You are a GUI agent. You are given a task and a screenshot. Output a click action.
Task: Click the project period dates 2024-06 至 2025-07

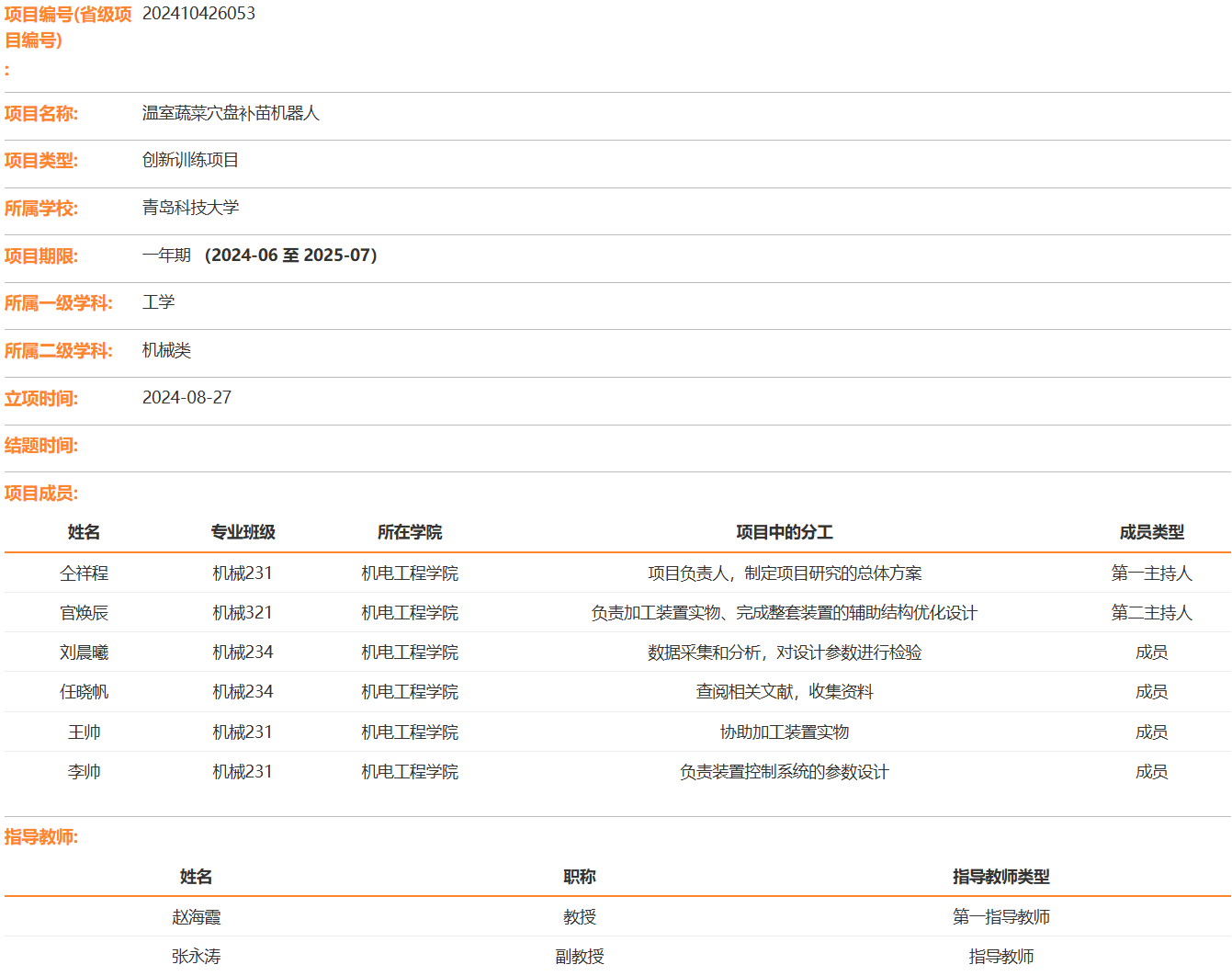coord(290,255)
